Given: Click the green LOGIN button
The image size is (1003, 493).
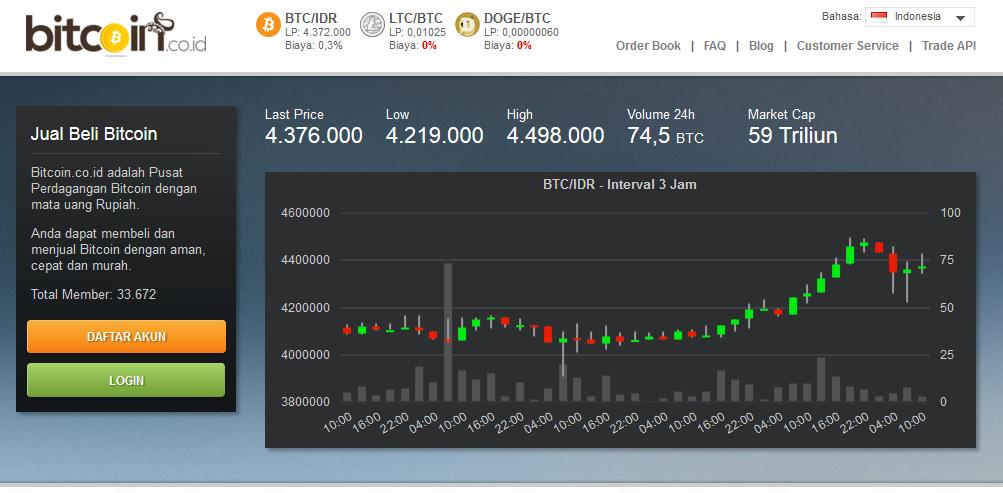Looking at the screenshot, I should 126,380.
